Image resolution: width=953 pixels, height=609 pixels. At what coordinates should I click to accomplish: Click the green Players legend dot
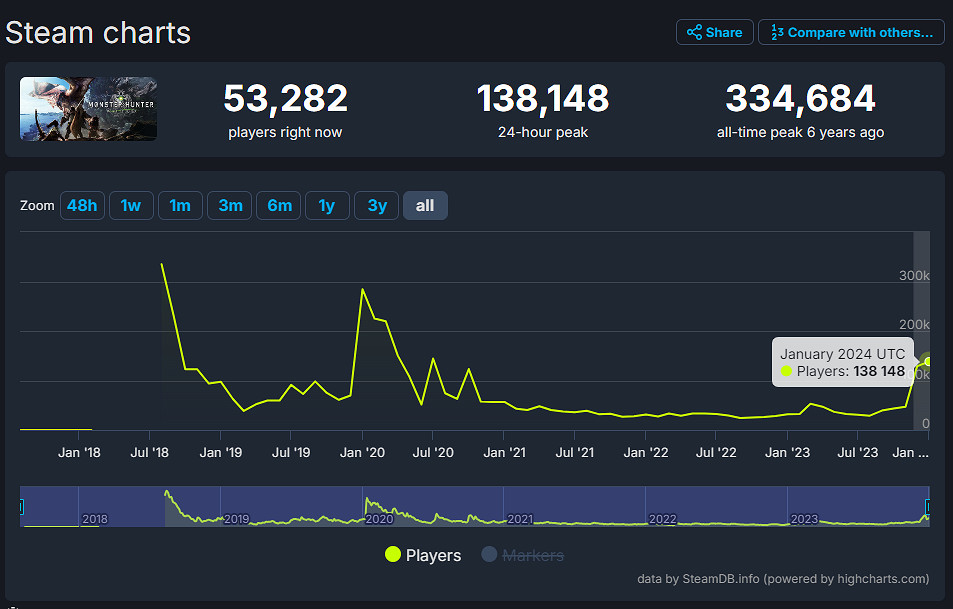point(393,555)
